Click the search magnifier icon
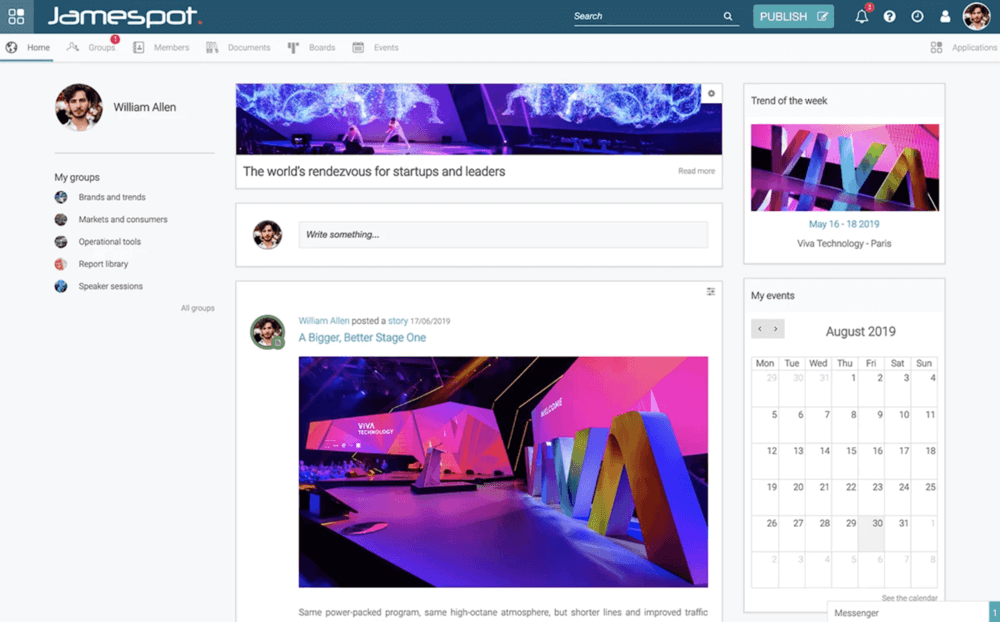 728,17
